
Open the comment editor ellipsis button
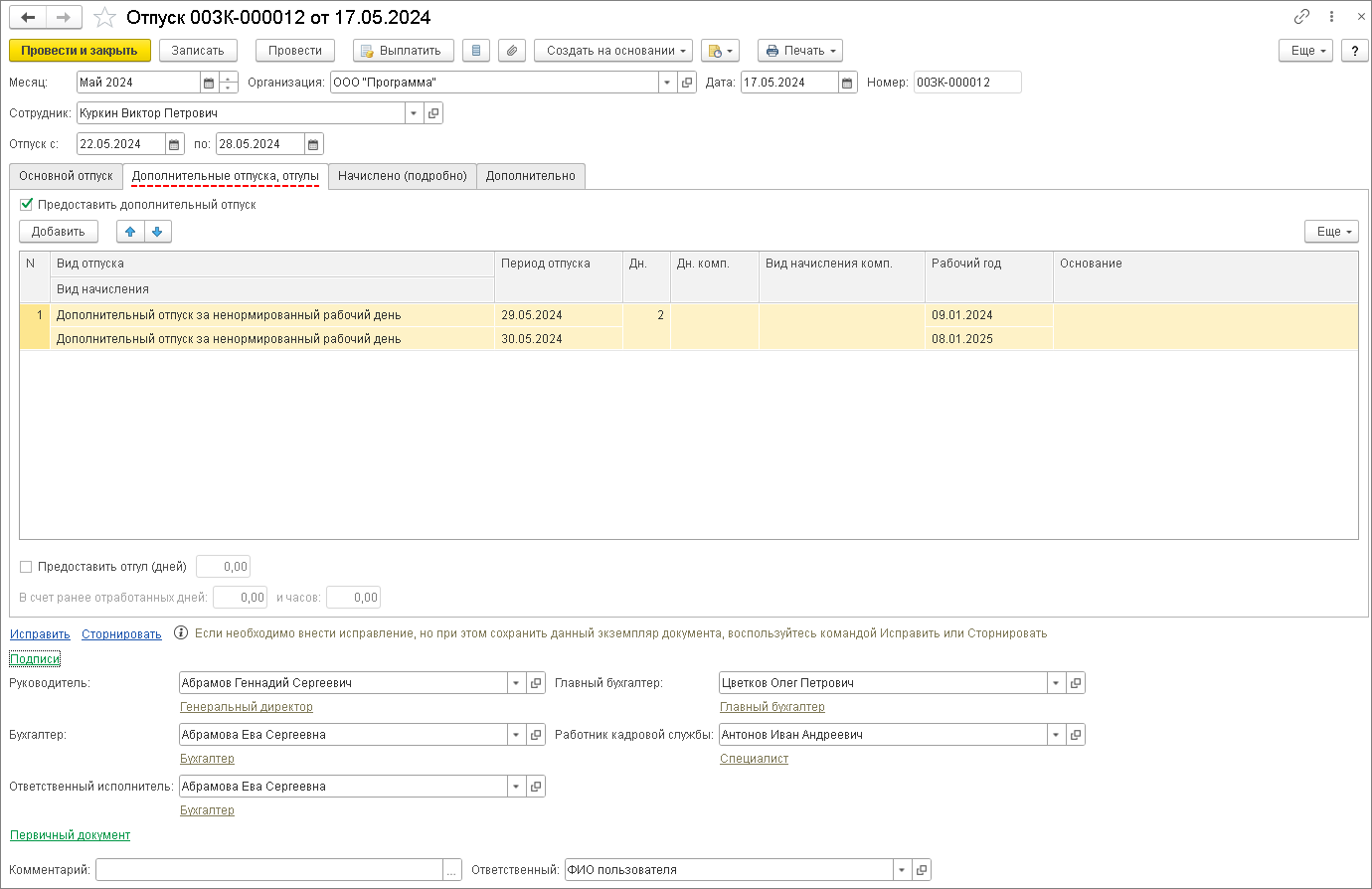coord(452,870)
